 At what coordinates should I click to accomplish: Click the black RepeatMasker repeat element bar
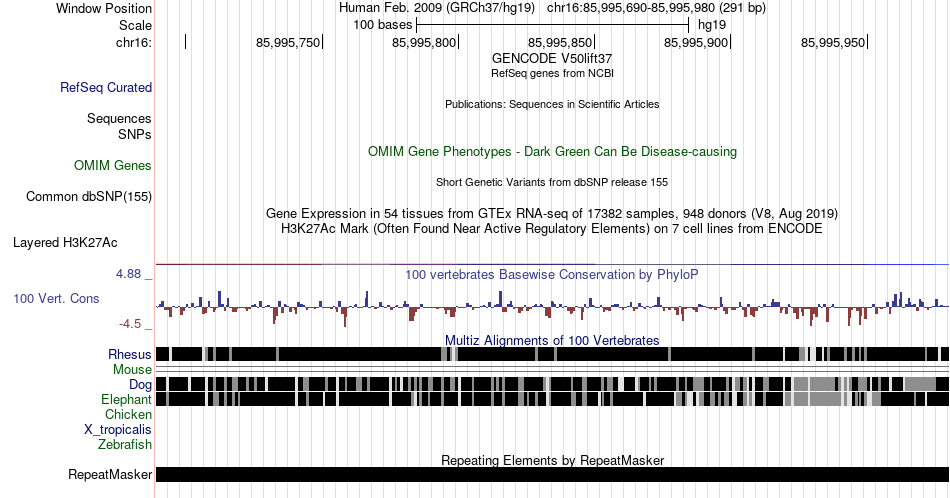coord(553,474)
